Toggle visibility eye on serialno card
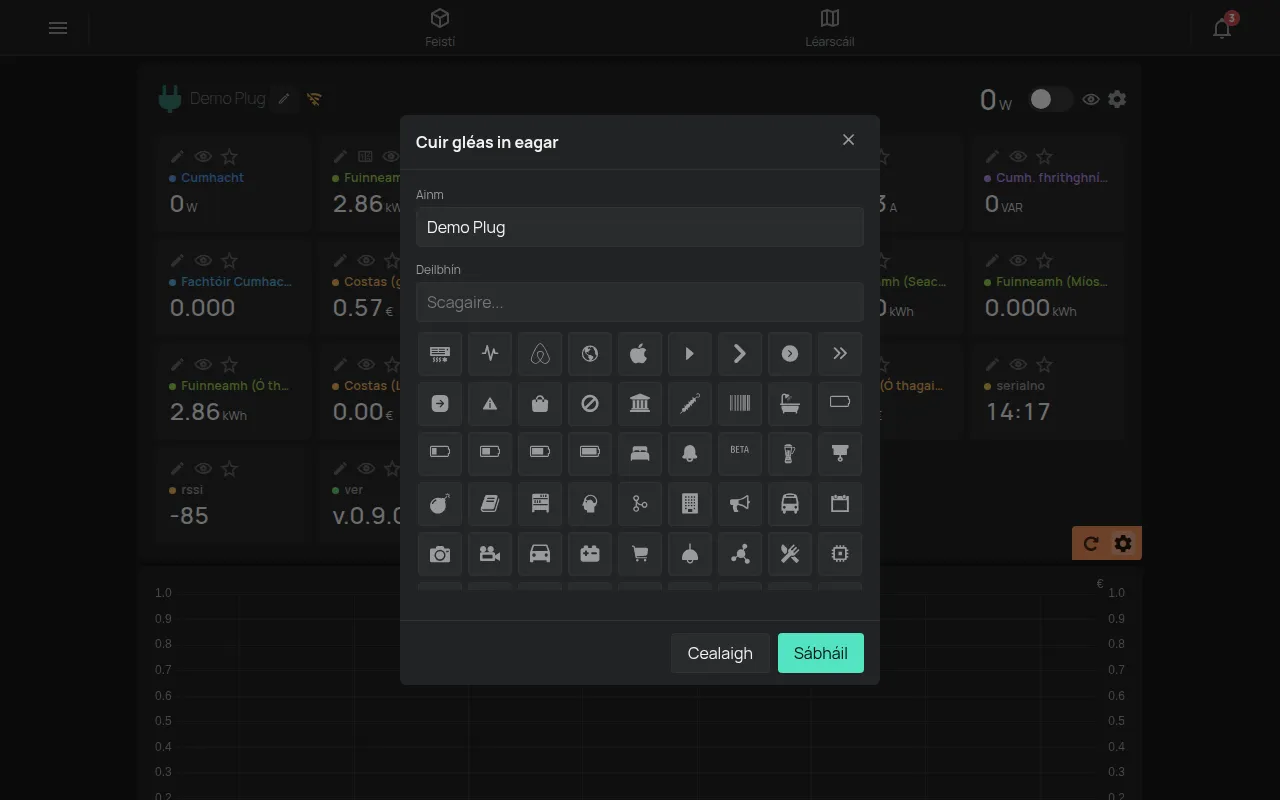Image resolution: width=1280 pixels, height=800 pixels. click(1018, 365)
